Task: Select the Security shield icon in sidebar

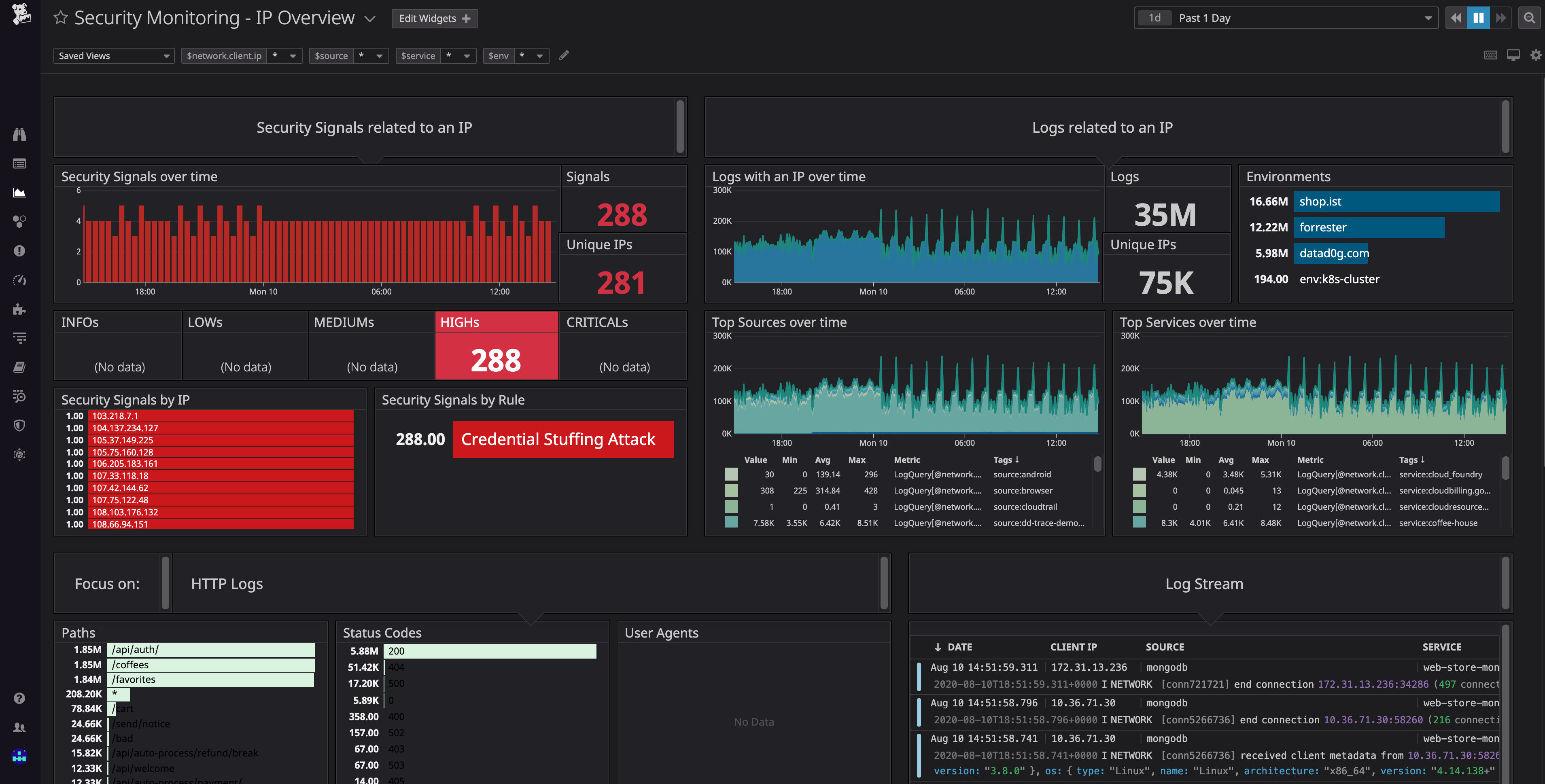Action: click(x=19, y=426)
